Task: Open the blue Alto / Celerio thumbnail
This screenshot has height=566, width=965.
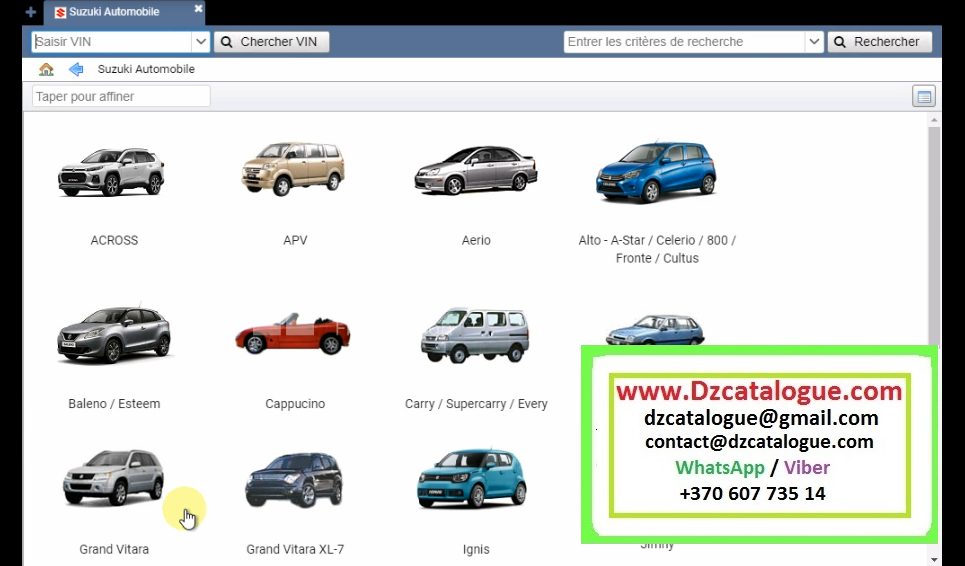Action: point(656,172)
